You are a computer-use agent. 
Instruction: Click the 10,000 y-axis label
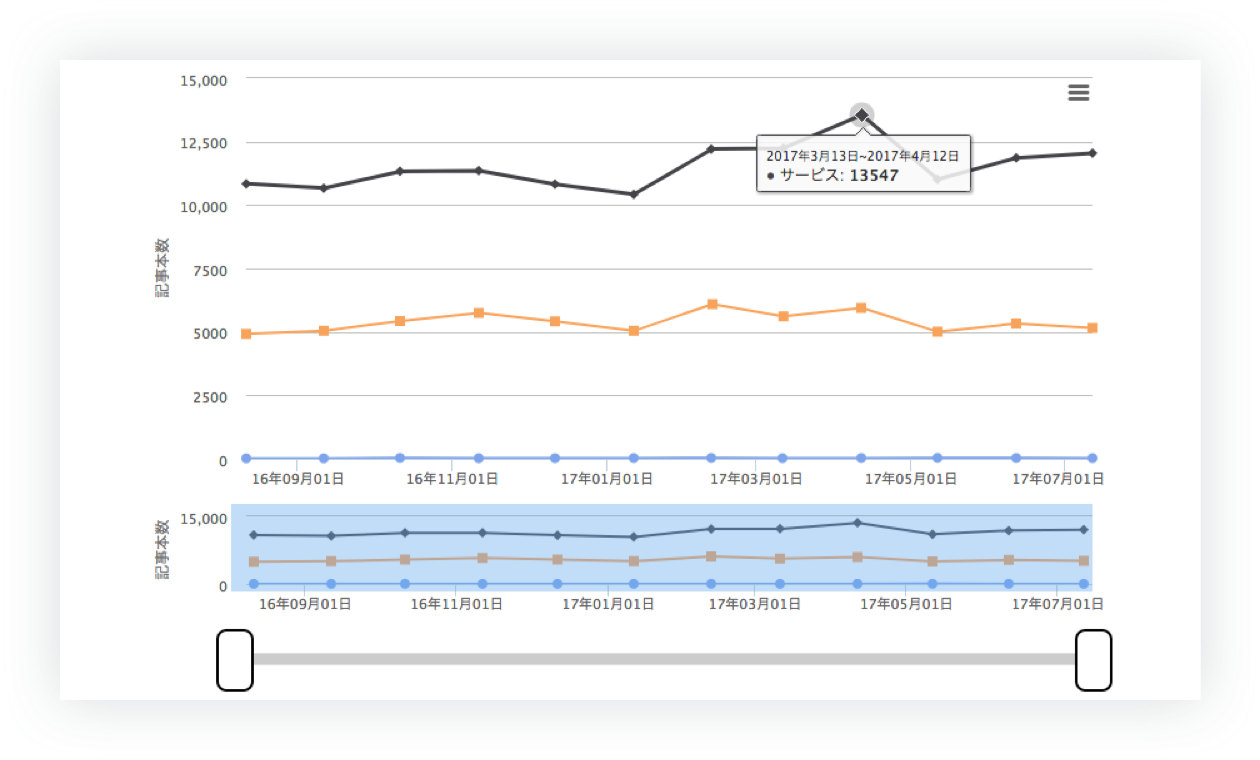tap(204, 207)
